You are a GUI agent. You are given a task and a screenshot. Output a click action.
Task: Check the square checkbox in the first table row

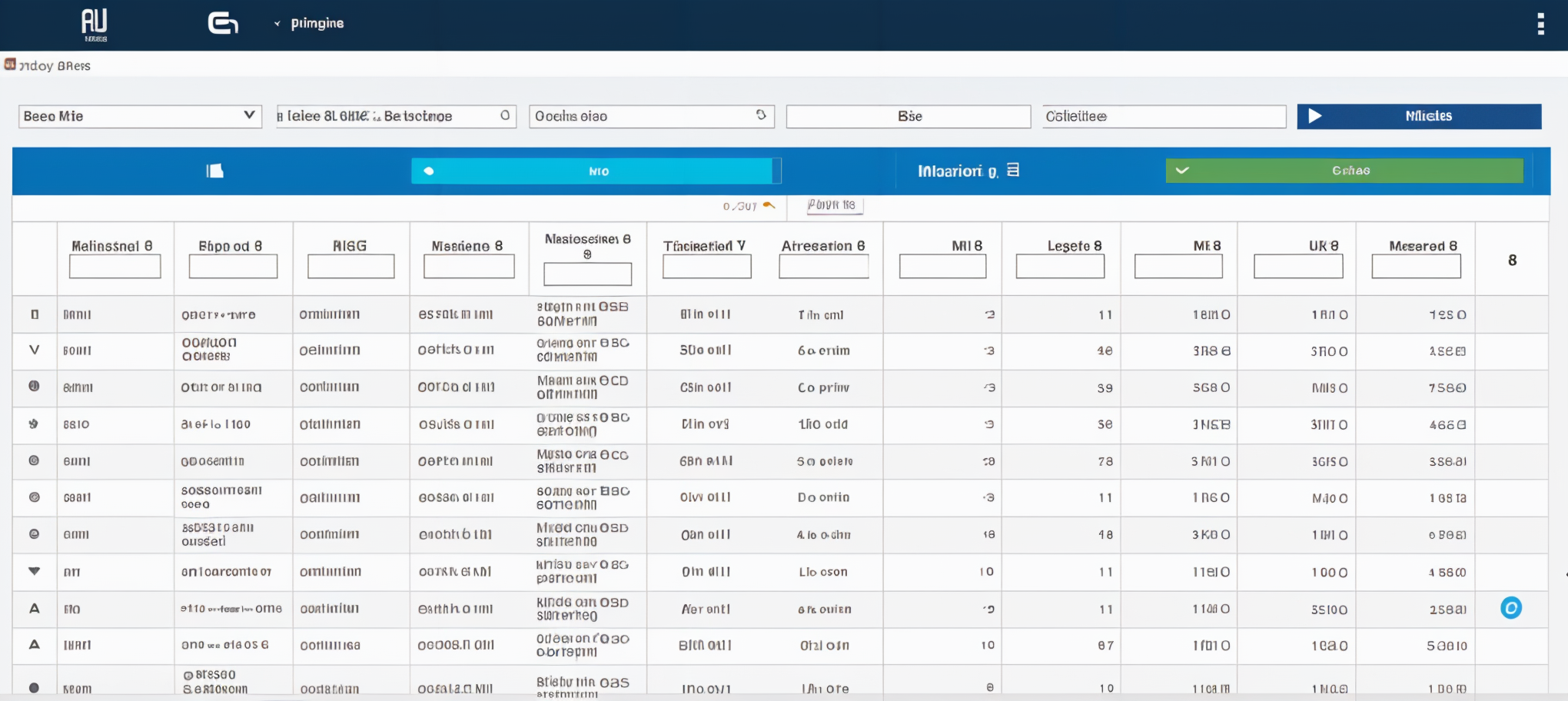click(x=35, y=314)
